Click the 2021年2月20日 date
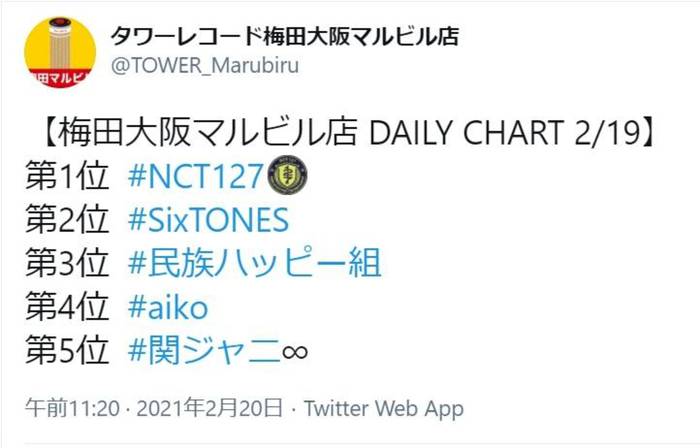The image size is (700, 448). pos(209,408)
